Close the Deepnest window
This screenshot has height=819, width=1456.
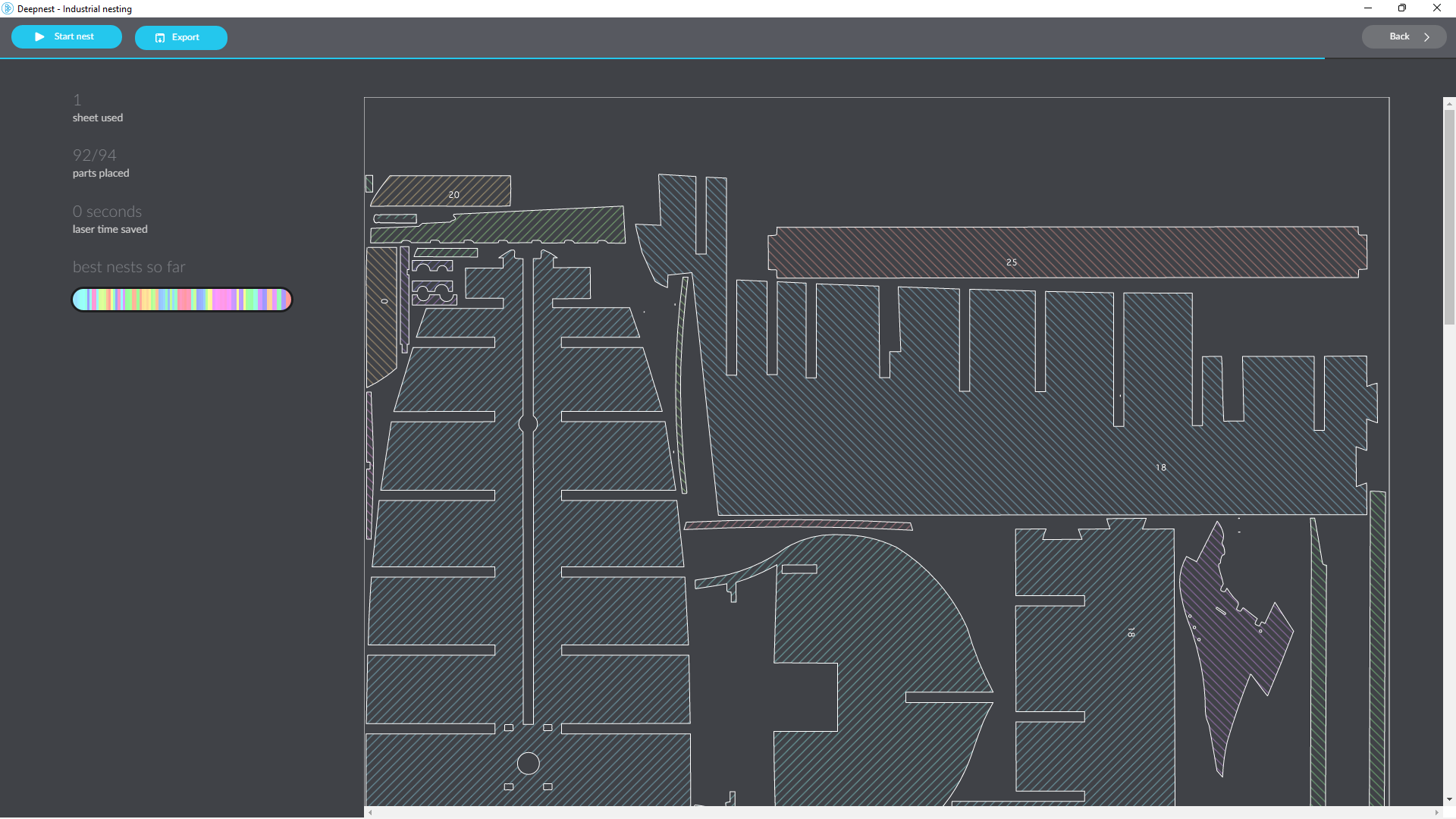[x=1436, y=8]
